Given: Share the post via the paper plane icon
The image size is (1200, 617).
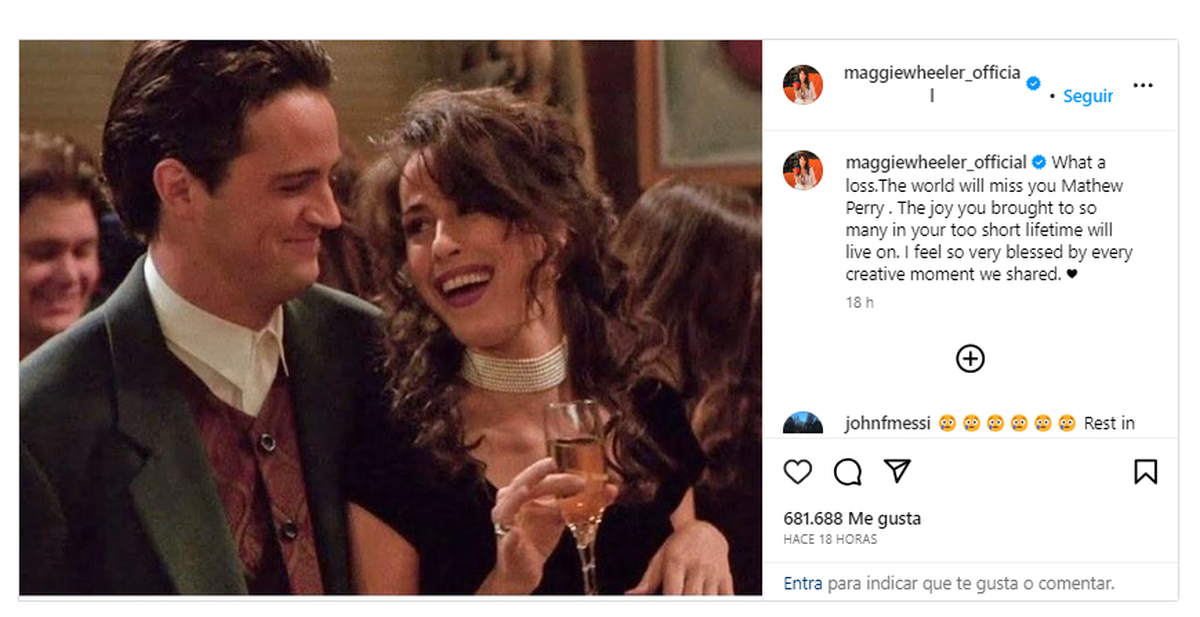Looking at the screenshot, I should pos(897,468).
